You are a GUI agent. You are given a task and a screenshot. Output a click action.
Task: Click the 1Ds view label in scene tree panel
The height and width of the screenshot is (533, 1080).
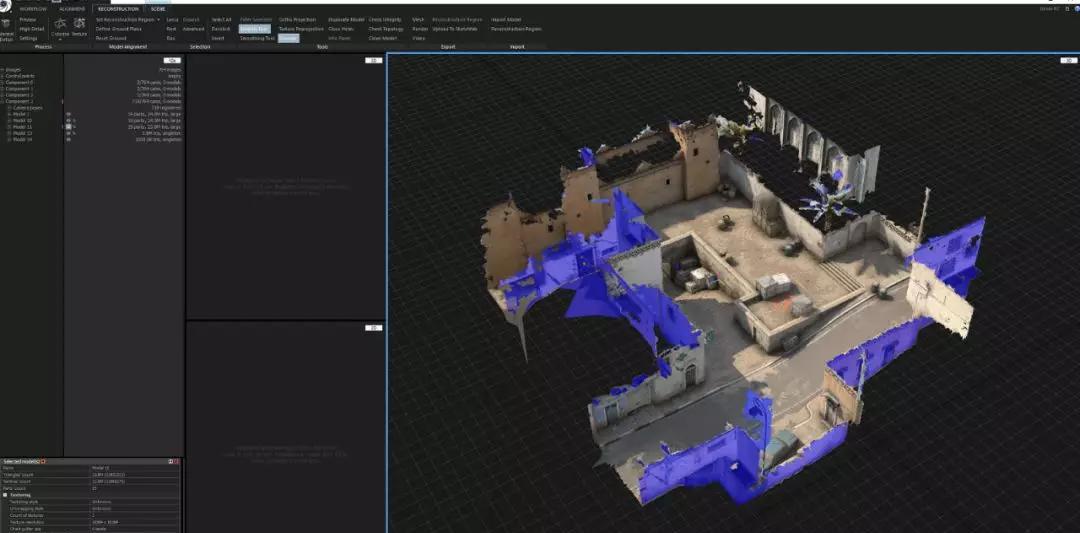[172, 61]
